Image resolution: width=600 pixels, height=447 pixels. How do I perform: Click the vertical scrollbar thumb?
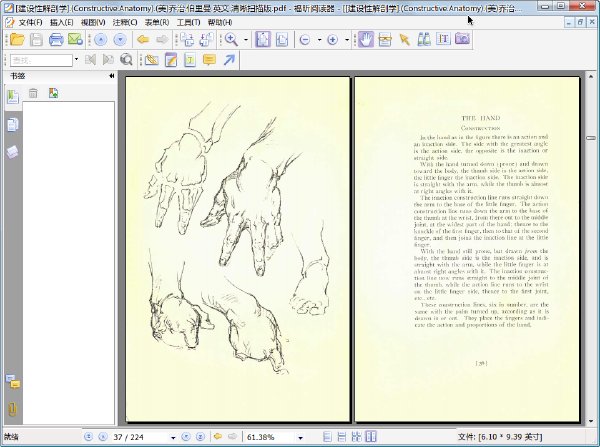(591, 138)
